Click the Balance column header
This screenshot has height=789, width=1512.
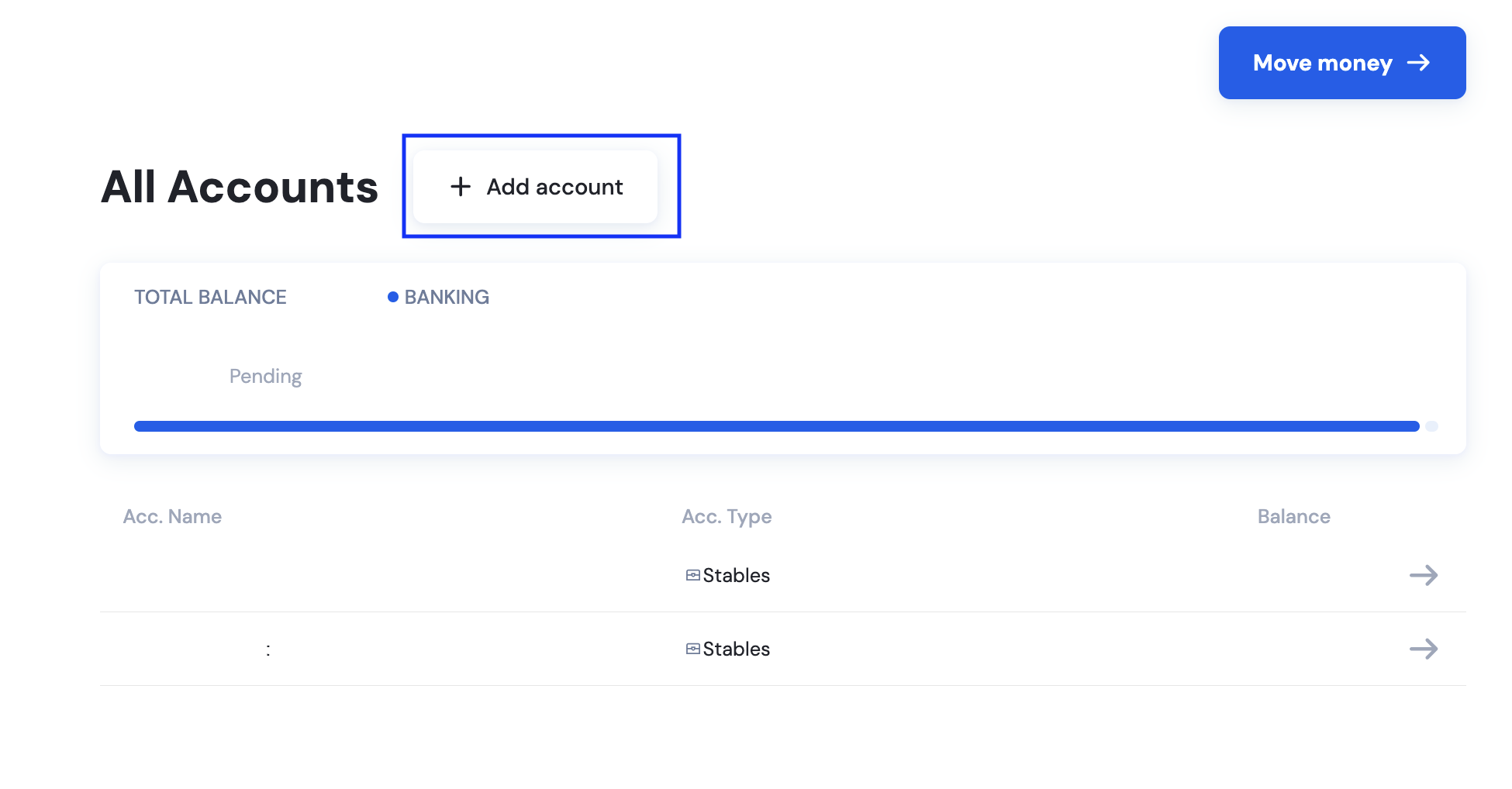tap(1293, 517)
